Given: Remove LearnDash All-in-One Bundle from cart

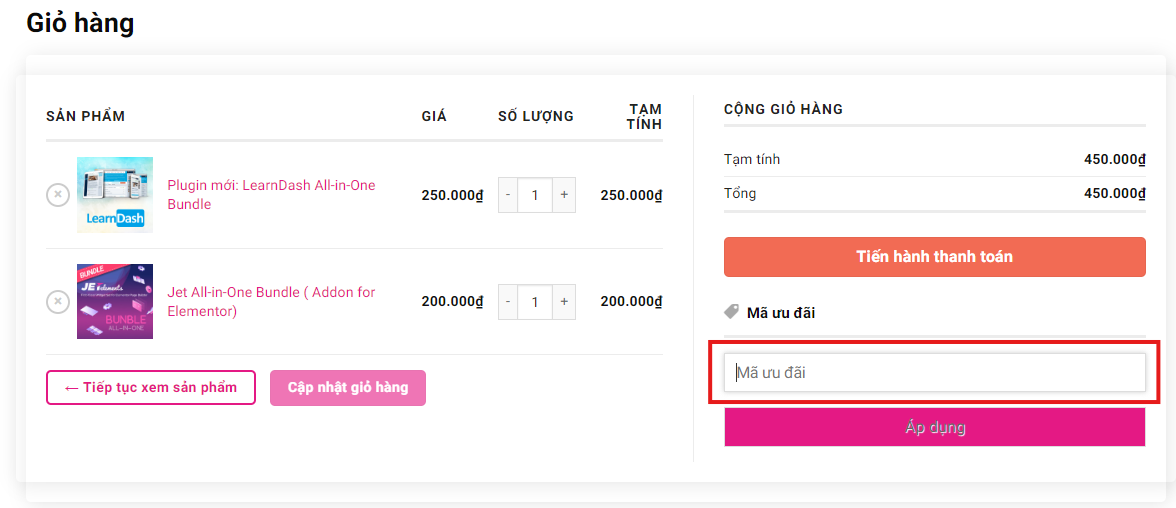Looking at the screenshot, I should [58, 195].
